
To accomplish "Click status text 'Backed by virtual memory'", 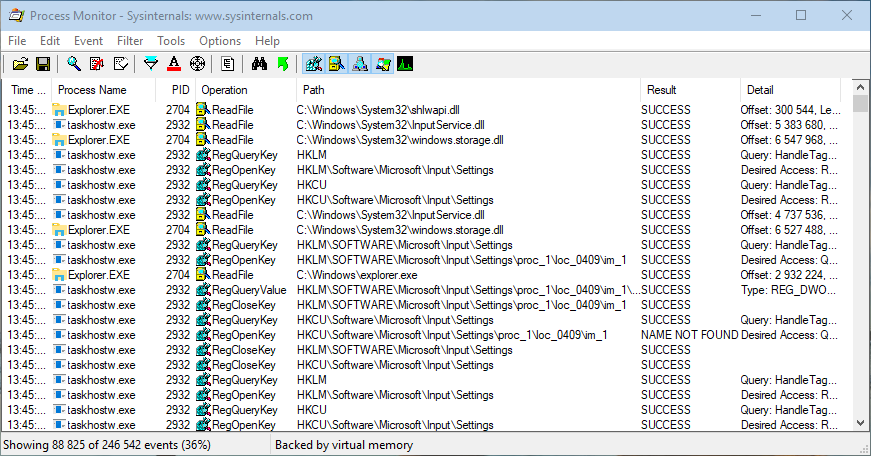I will pos(344,445).
